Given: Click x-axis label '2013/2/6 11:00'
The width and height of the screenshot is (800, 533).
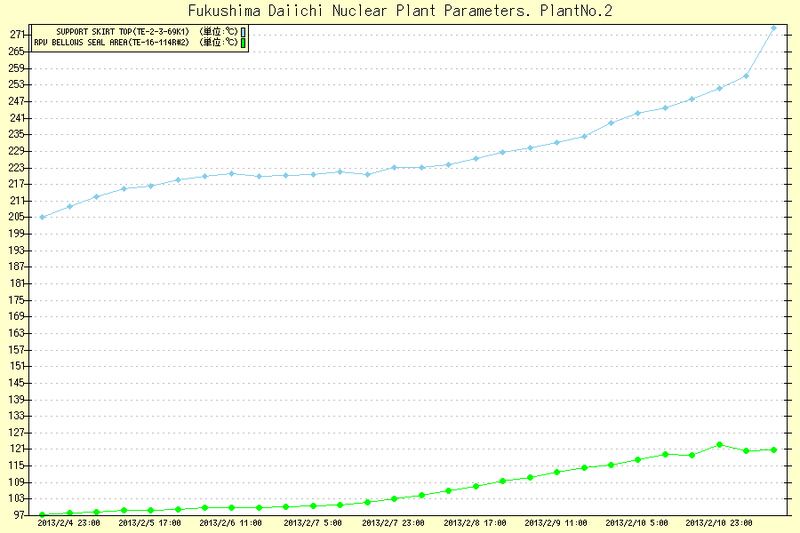Looking at the screenshot, I should click(x=231, y=523).
